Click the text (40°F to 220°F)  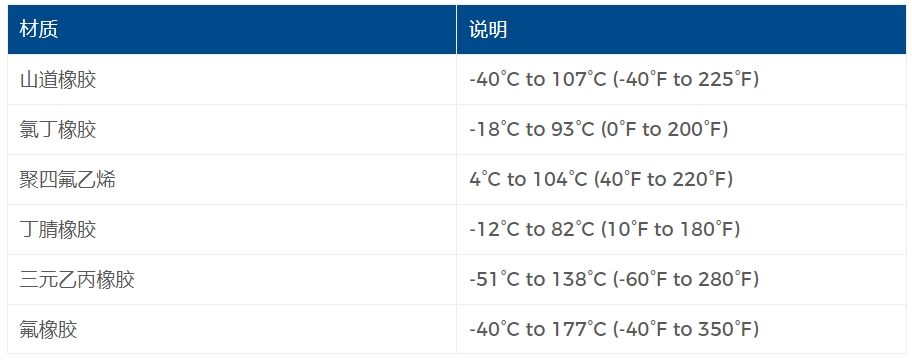(x=663, y=179)
